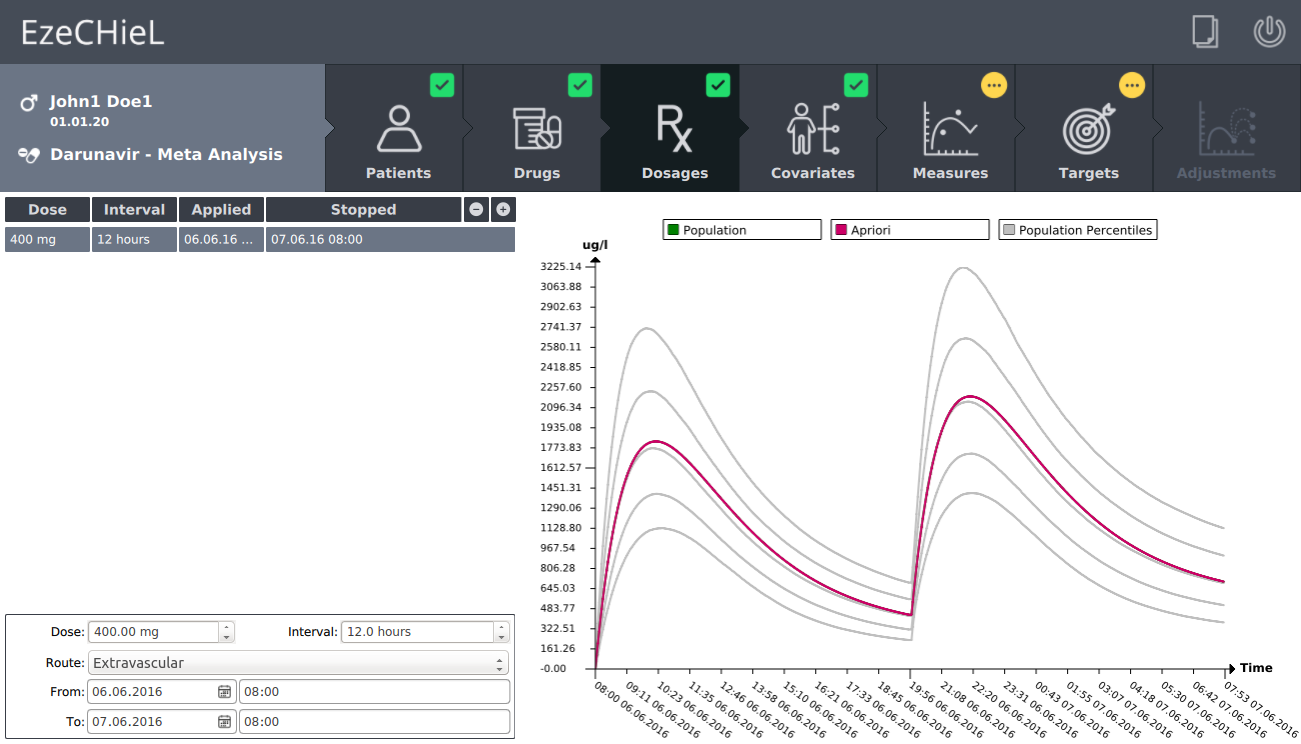Select the applied date 06.06.16 cell

221,239
